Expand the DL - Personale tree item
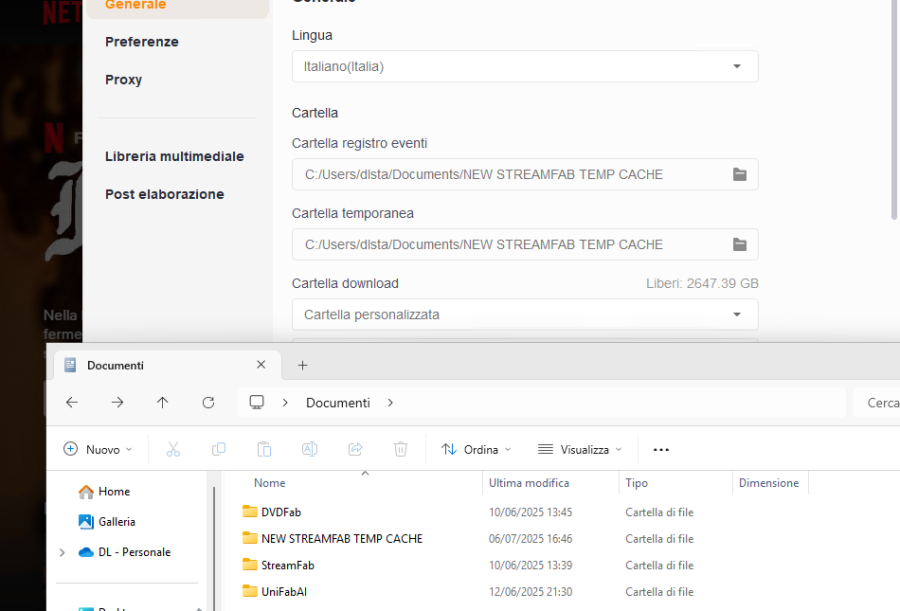This screenshot has height=611, width=900. point(62,552)
